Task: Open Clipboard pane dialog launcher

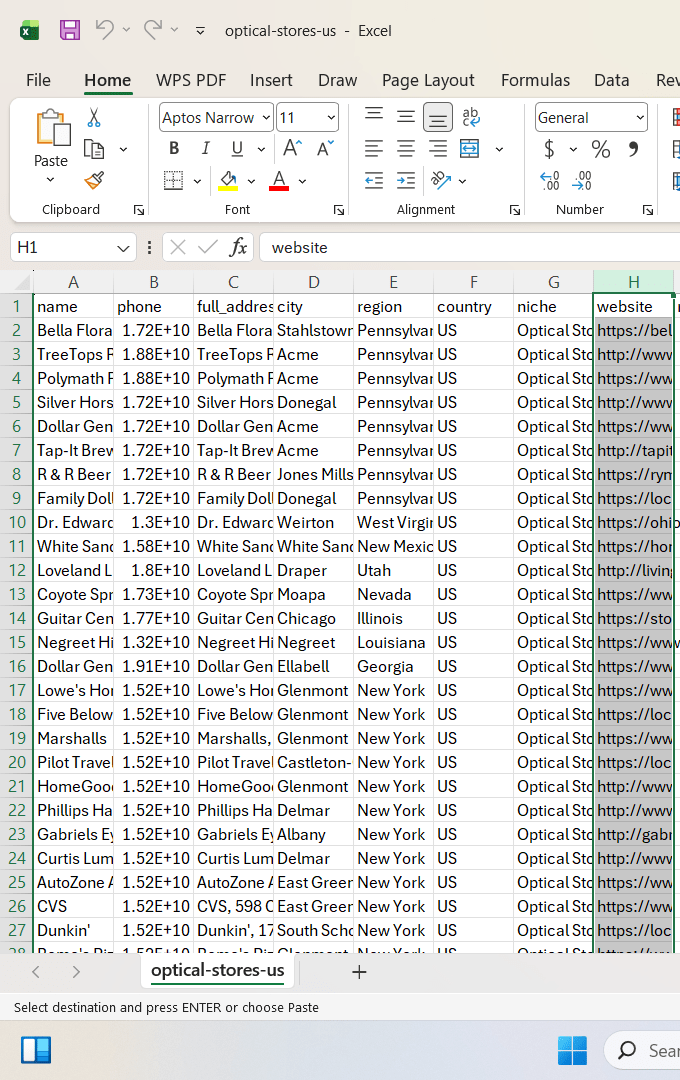Action: [138, 210]
